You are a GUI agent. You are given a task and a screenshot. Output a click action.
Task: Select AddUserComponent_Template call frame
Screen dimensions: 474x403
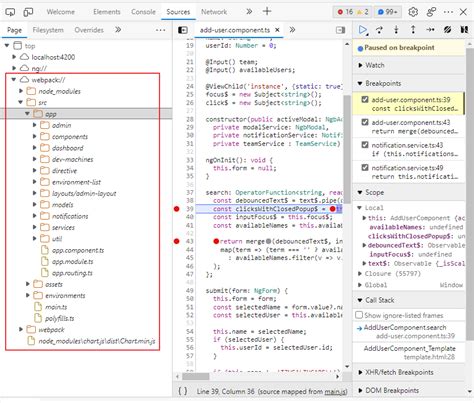pos(409,352)
